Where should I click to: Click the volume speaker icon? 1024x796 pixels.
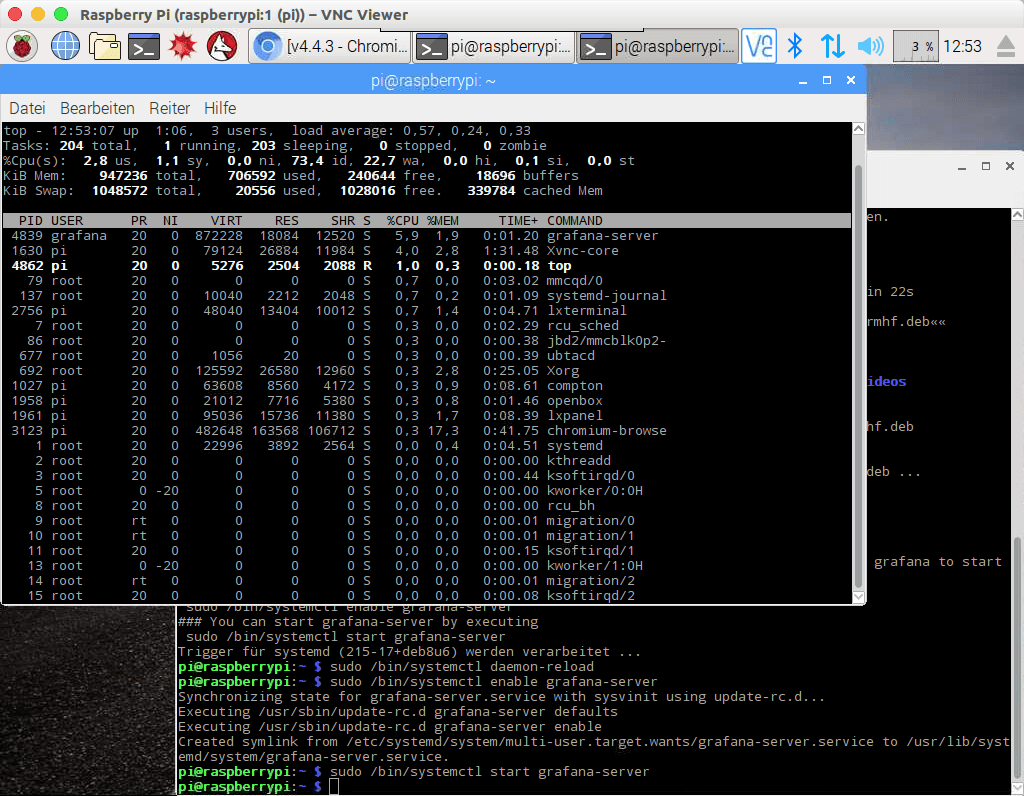pos(870,46)
